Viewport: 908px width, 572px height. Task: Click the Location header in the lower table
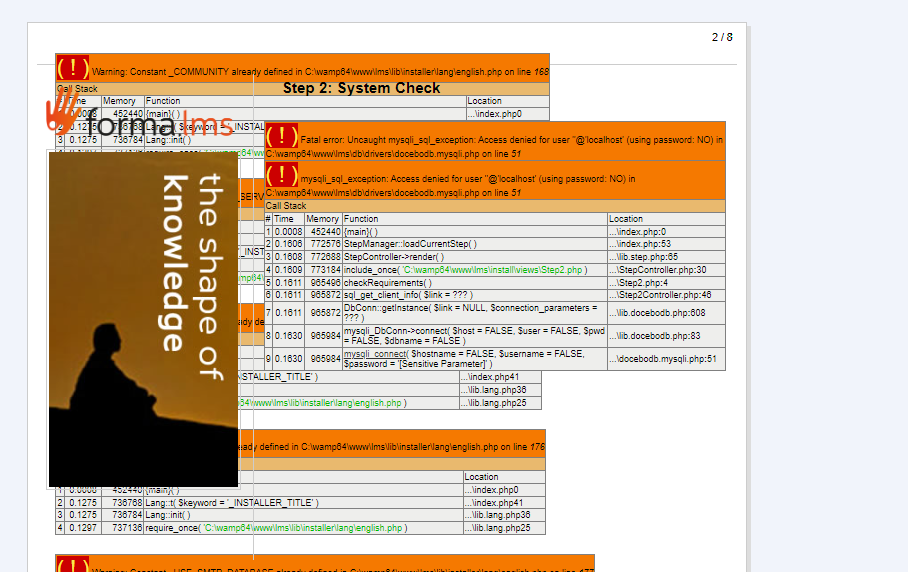pyautogui.click(x=481, y=477)
